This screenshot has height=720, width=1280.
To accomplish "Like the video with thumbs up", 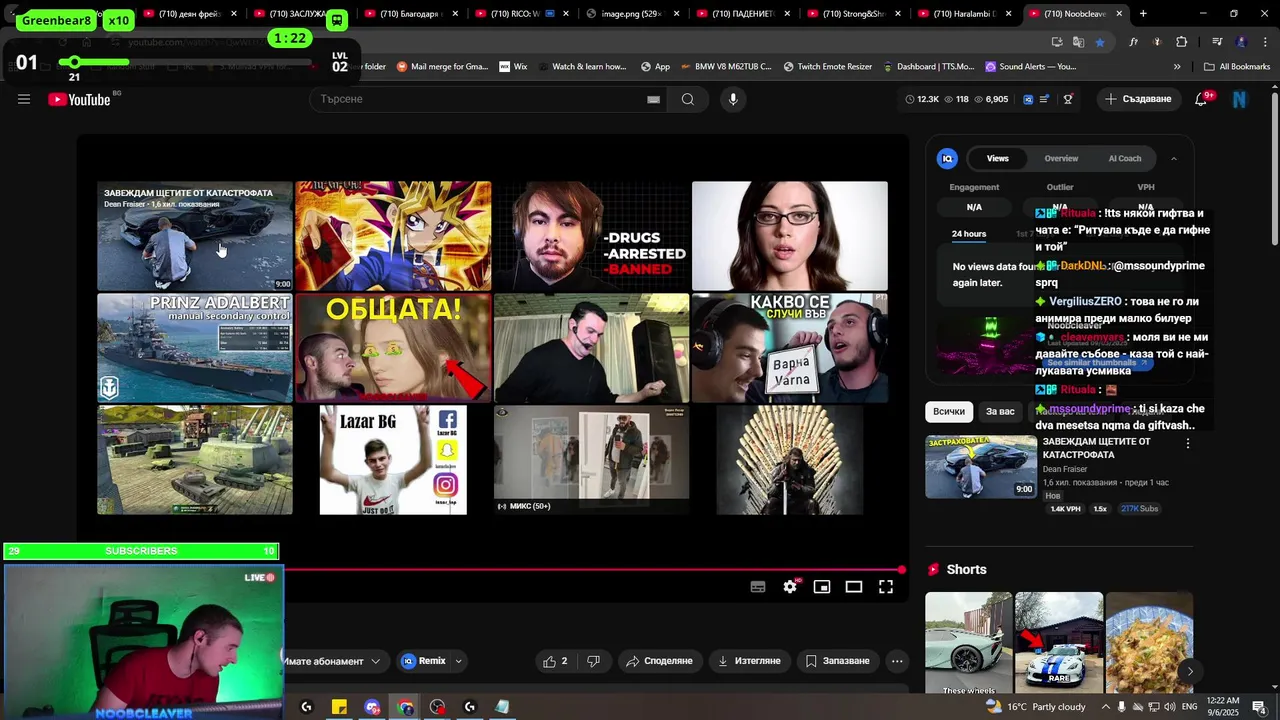I will 555,661.
